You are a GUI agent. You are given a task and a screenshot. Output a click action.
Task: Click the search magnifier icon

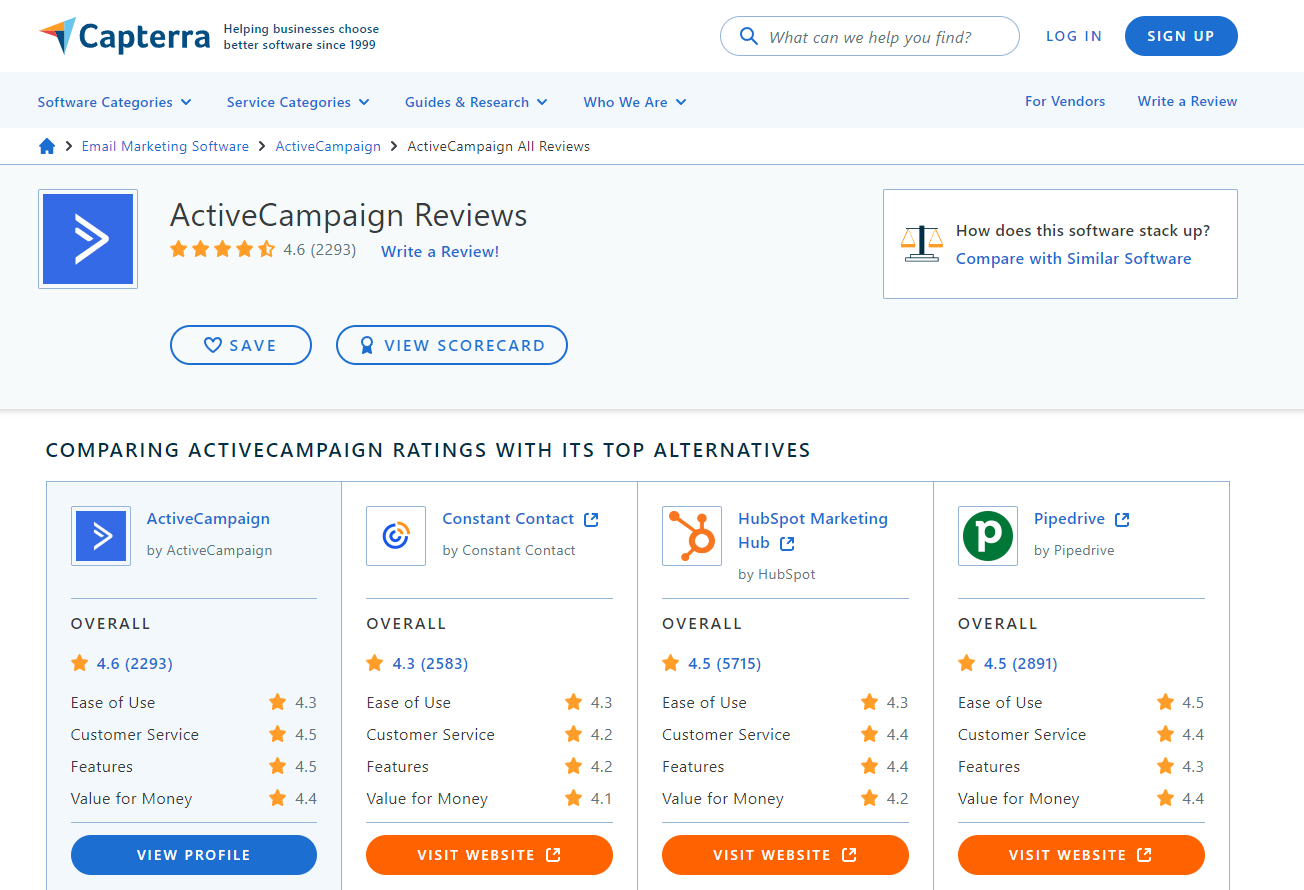point(749,37)
